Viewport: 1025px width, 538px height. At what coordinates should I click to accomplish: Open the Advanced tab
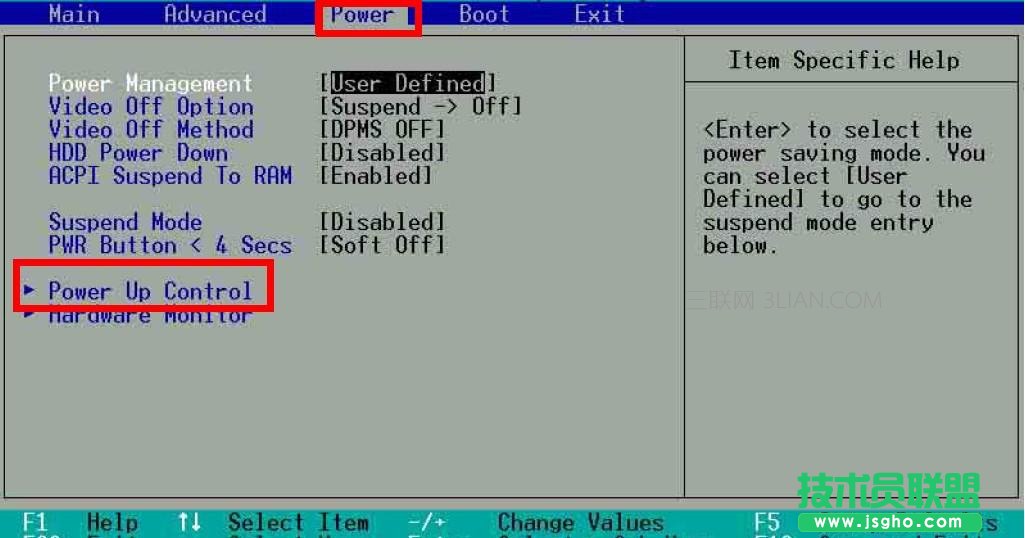point(215,14)
